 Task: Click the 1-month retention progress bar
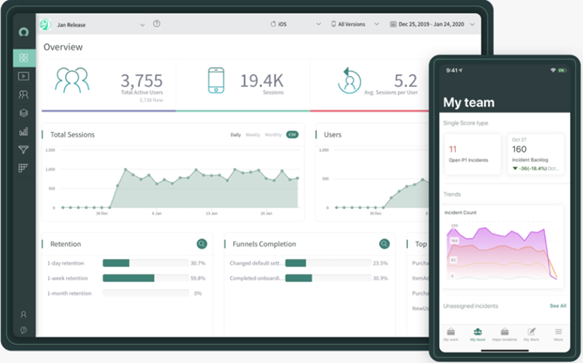click(x=145, y=293)
